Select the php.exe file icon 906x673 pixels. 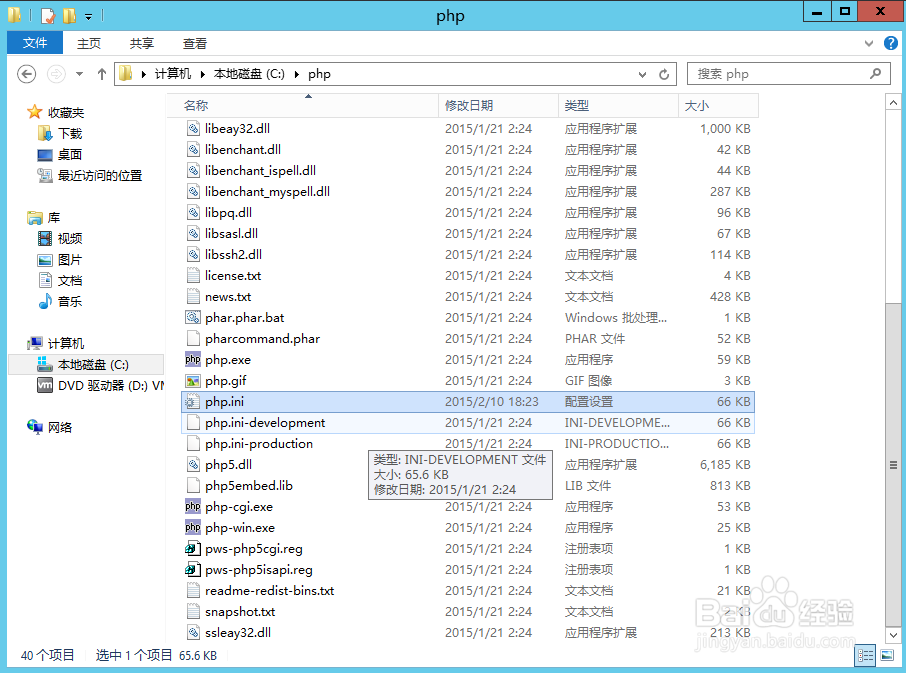pos(193,359)
